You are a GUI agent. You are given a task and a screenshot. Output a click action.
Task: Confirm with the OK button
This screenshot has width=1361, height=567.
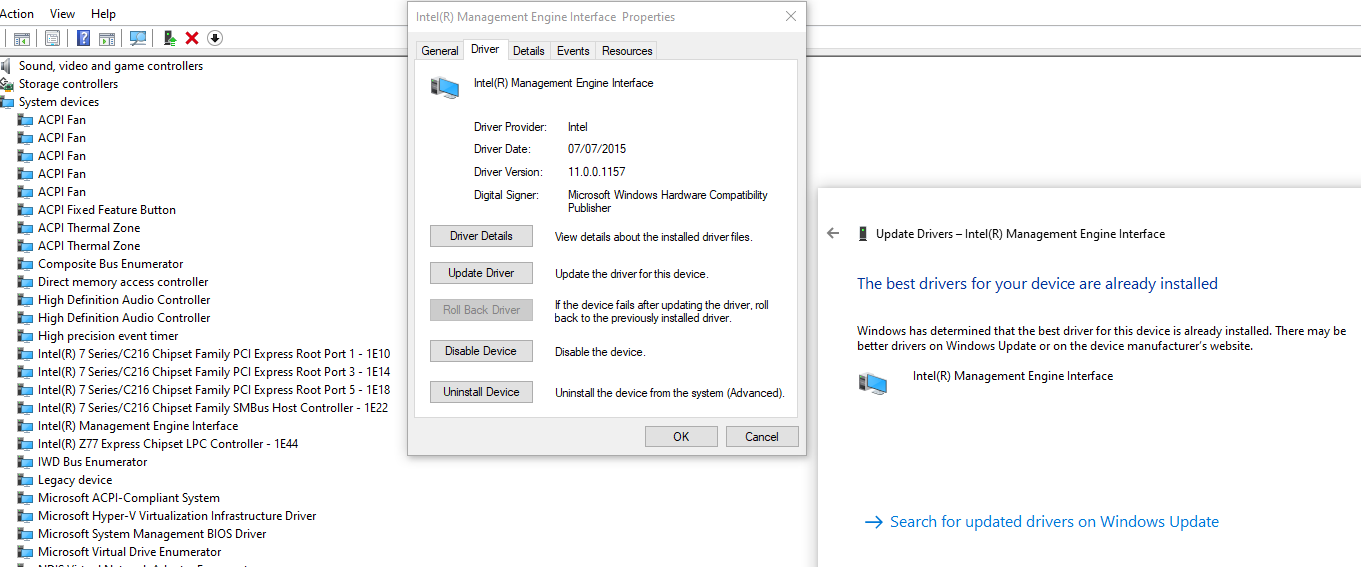[681, 436]
